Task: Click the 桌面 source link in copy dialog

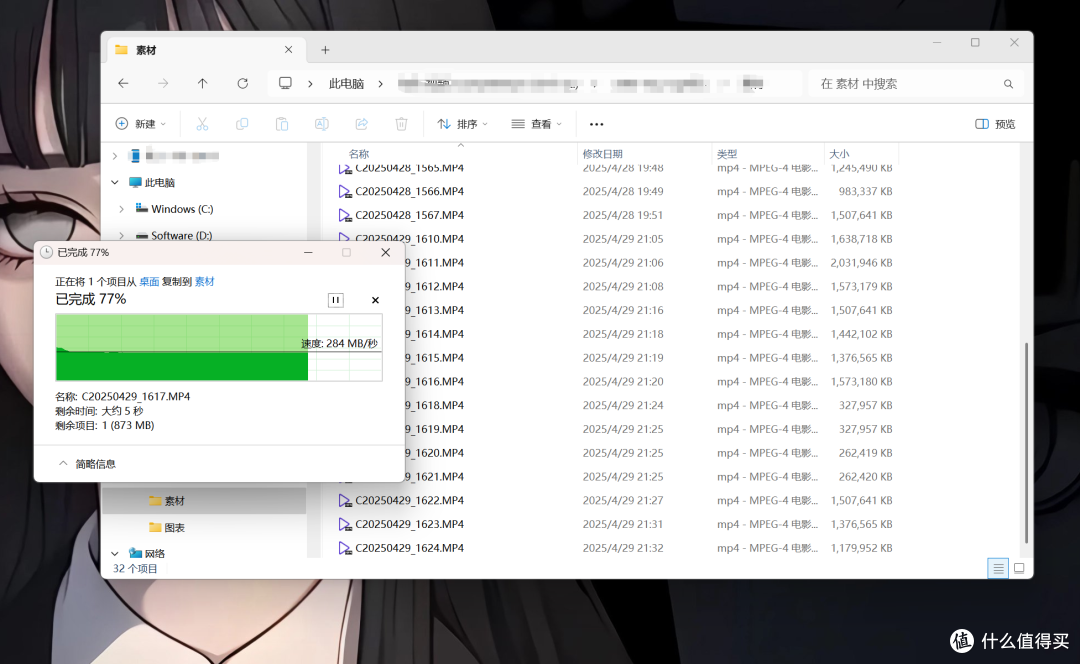Action: pyautogui.click(x=149, y=281)
